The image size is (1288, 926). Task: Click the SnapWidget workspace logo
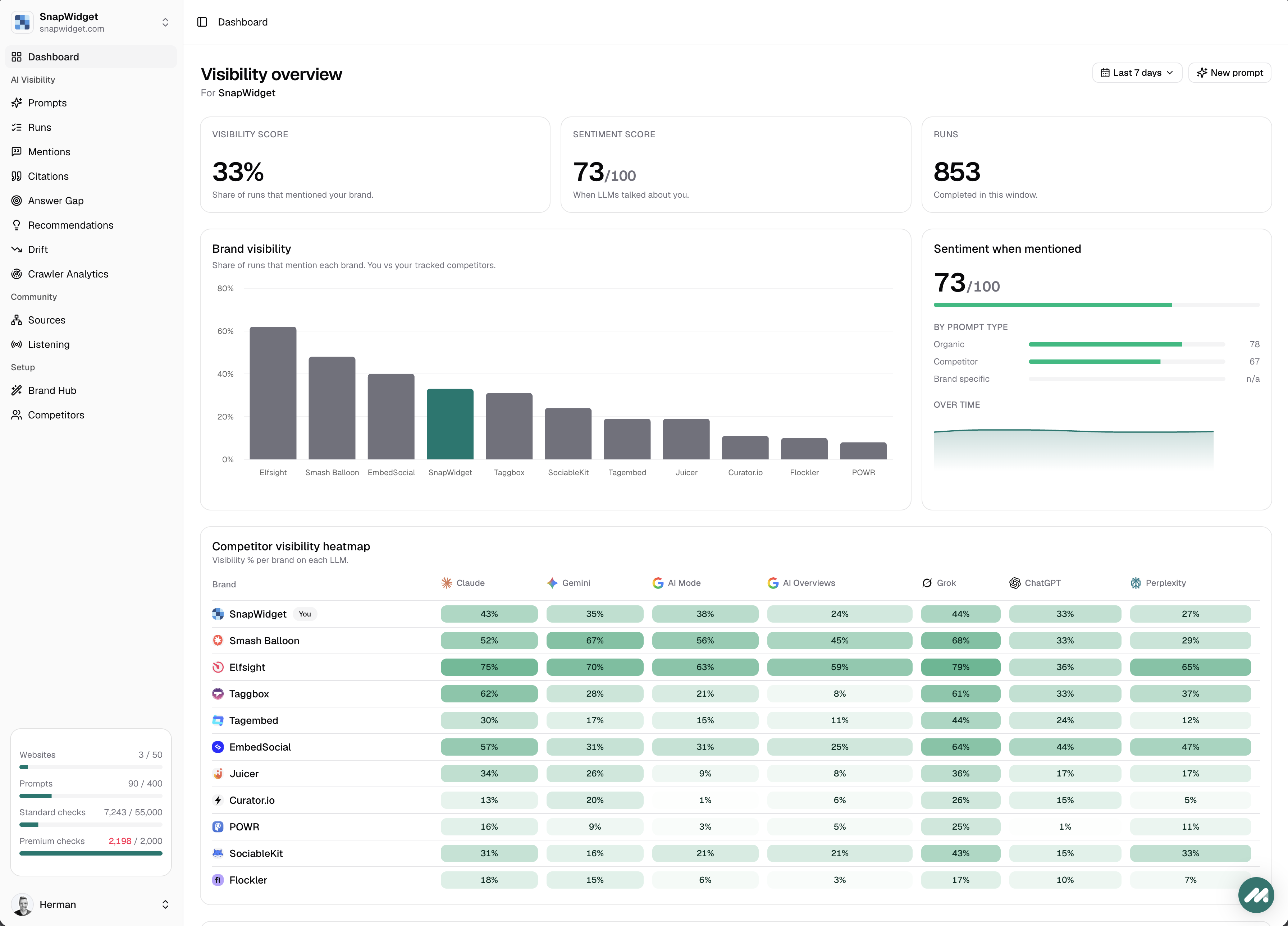coord(22,22)
